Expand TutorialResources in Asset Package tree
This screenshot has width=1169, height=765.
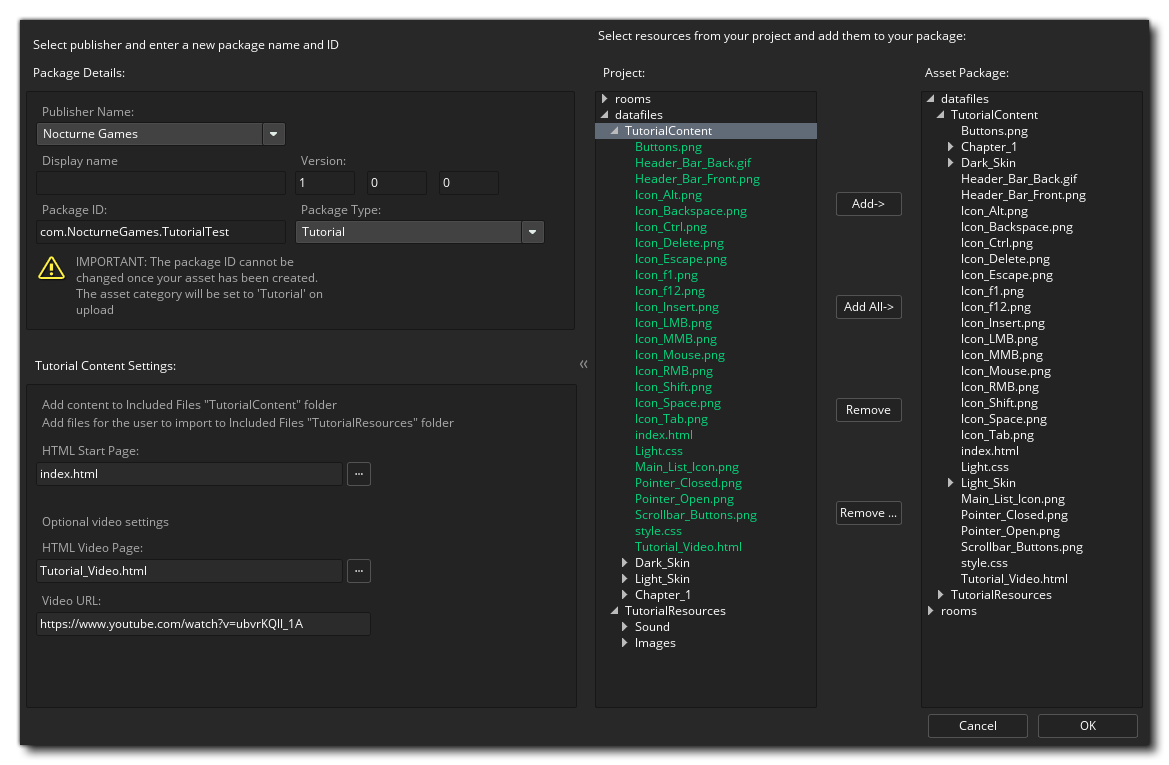[x=941, y=595]
